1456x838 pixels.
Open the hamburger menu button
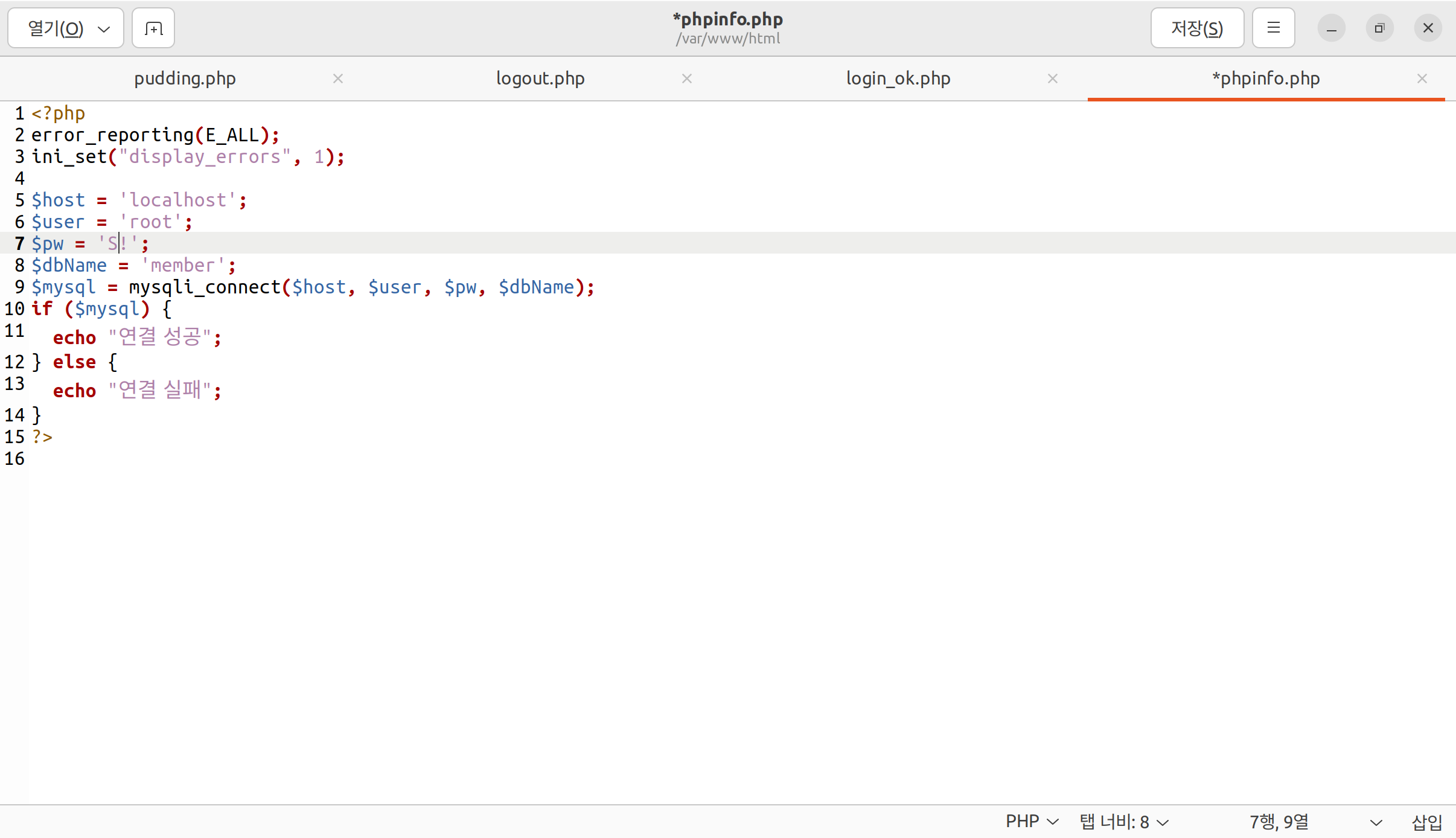(x=1273, y=28)
